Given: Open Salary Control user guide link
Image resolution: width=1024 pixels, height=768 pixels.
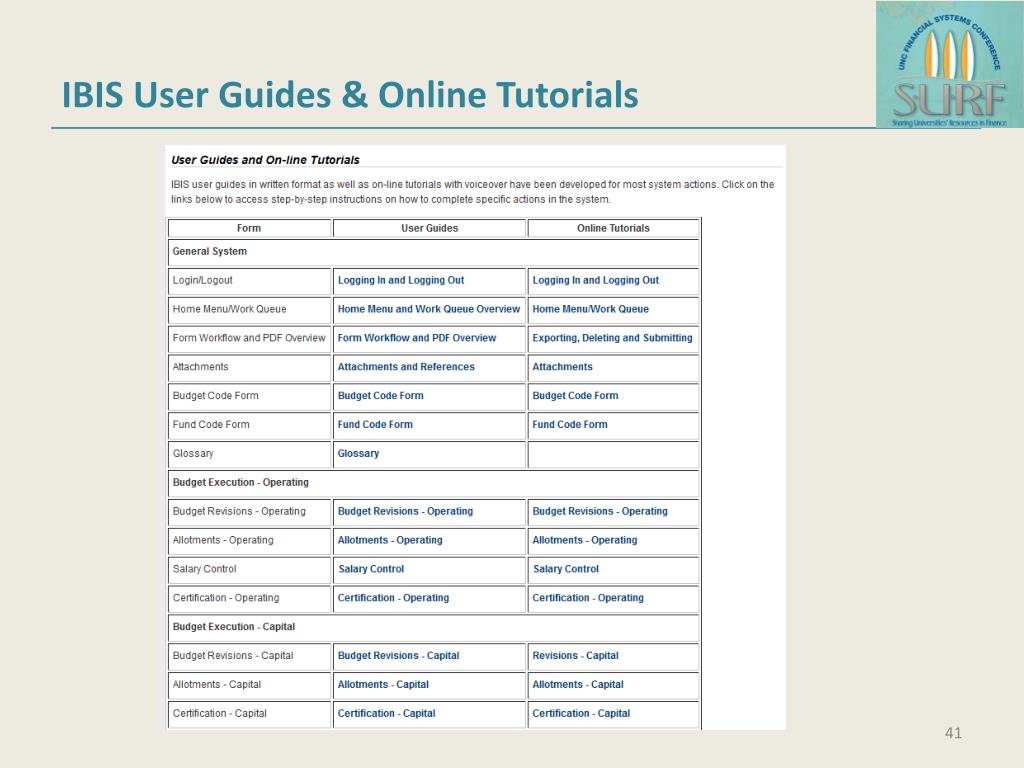Looking at the screenshot, I should point(371,569).
